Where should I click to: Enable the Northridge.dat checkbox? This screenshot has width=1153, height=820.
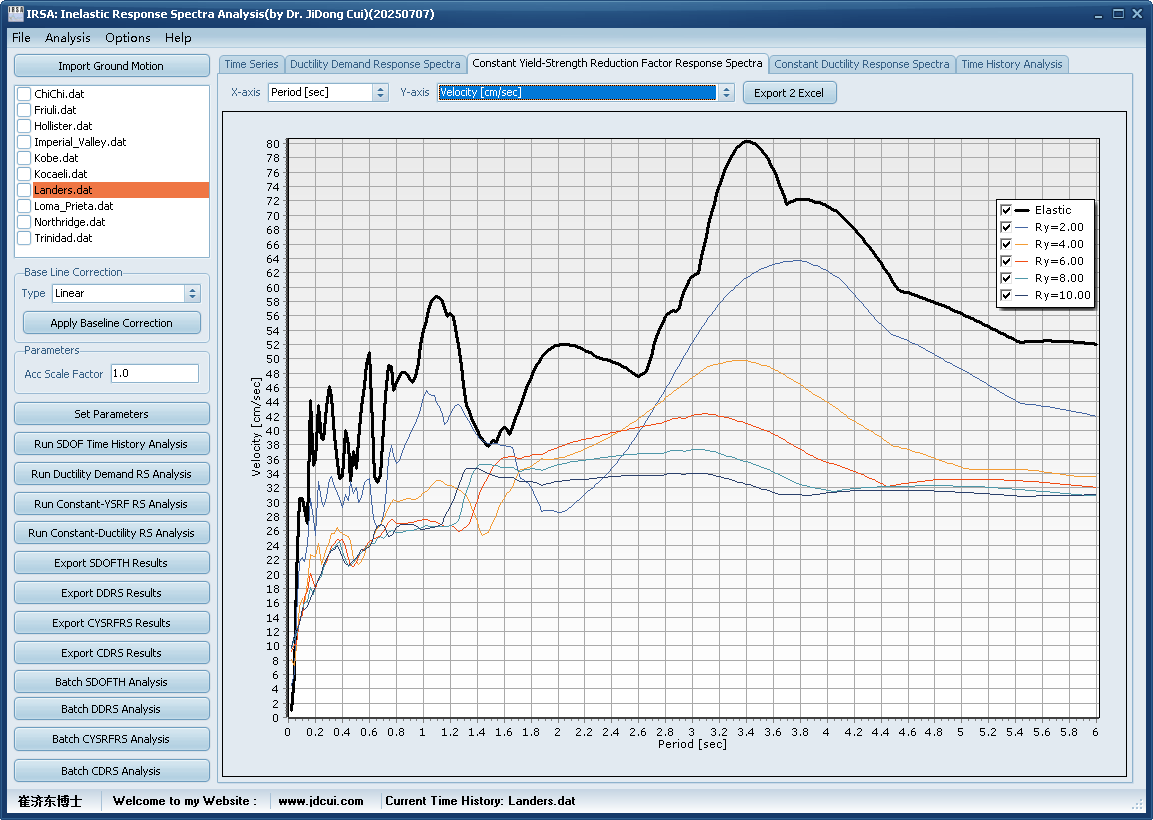(x=24, y=222)
